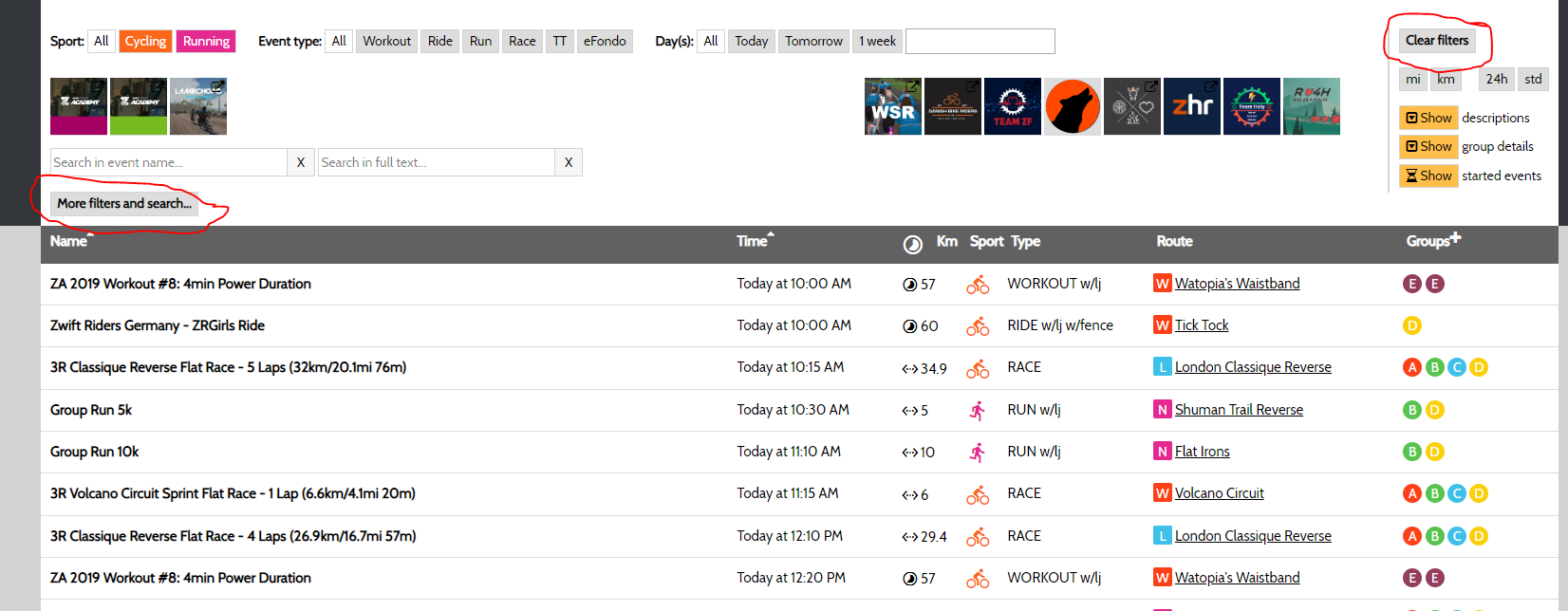The height and width of the screenshot is (611, 1568).
Task: Toggle Show descriptions option
Action: [1428, 118]
